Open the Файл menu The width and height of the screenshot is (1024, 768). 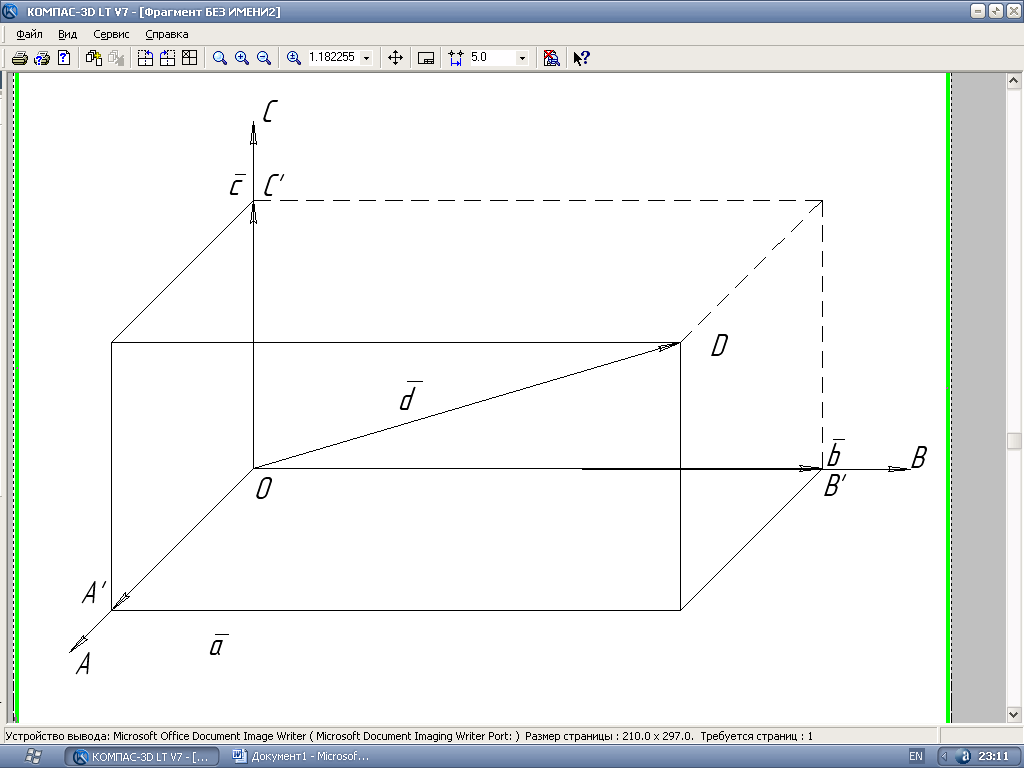point(29,34)
